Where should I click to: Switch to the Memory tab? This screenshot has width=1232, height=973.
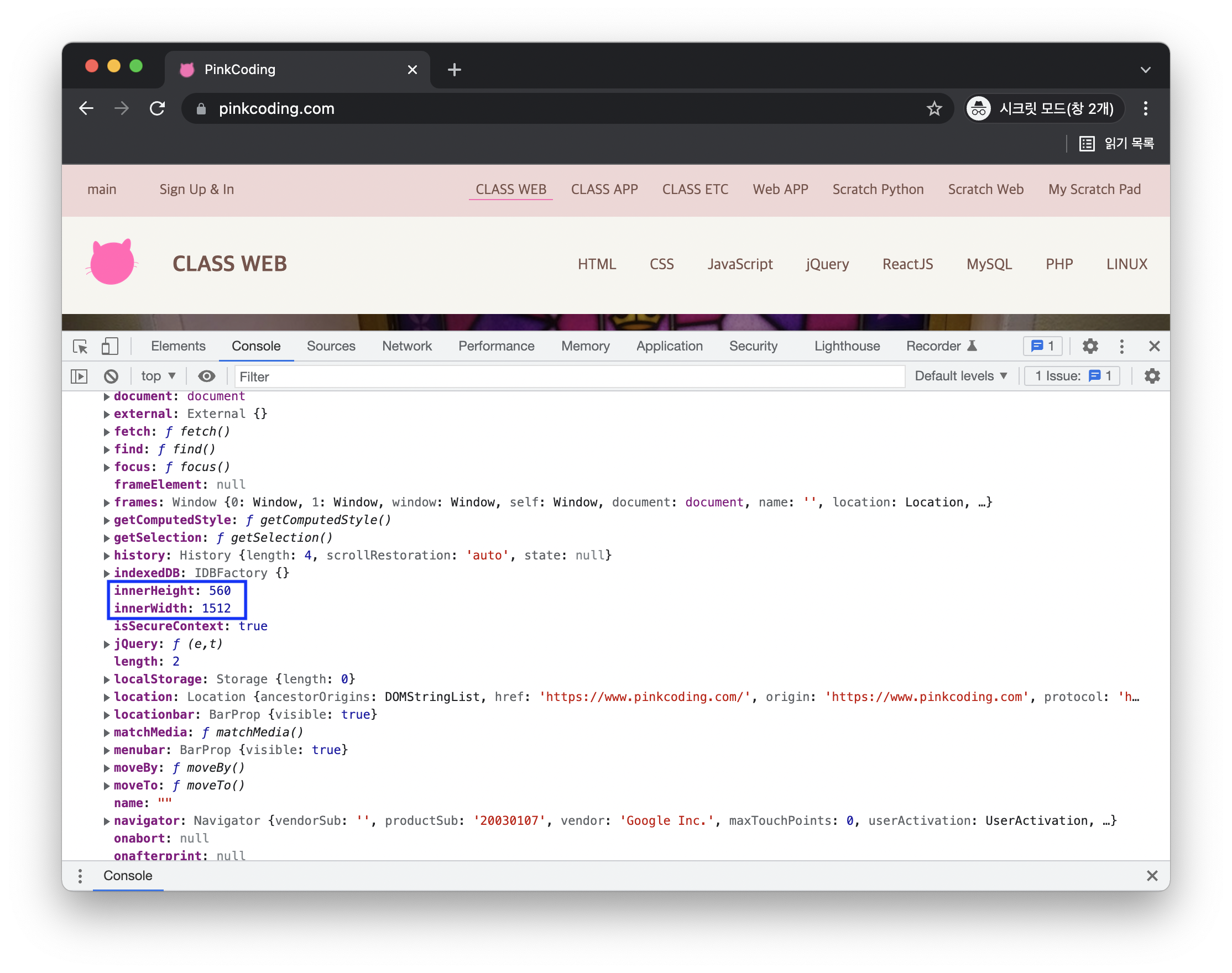click(585, 346)
